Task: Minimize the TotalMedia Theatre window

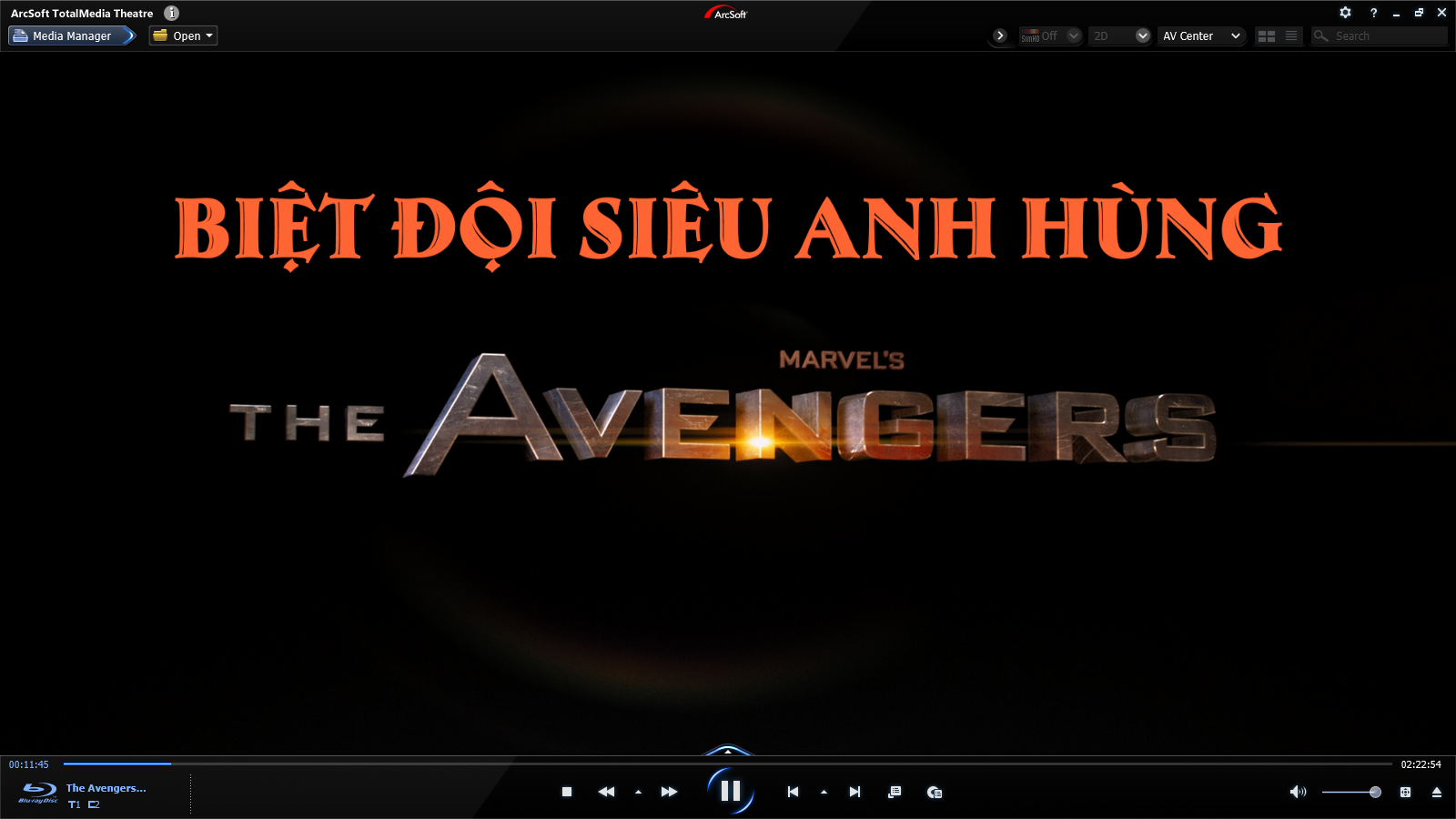Action: pos(1396,13)
